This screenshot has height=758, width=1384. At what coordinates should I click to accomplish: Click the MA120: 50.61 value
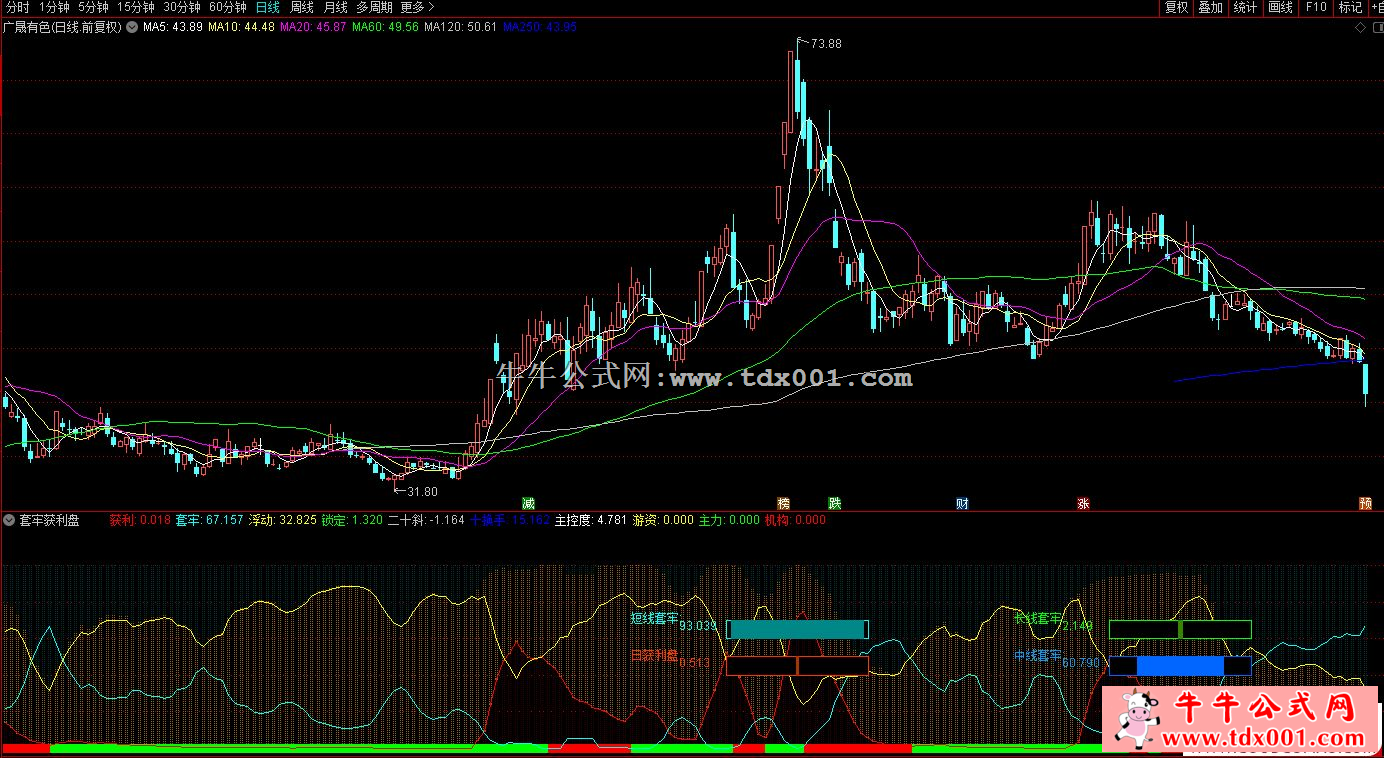point(460,27)
